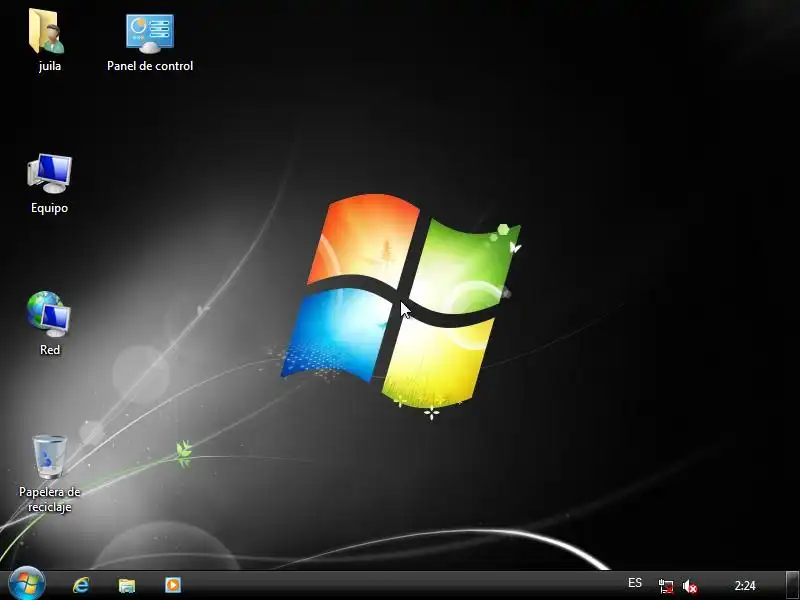Launch Windows Media Player from the taskbar
Screen dimensions: 800x600
(x=172, y=585)
